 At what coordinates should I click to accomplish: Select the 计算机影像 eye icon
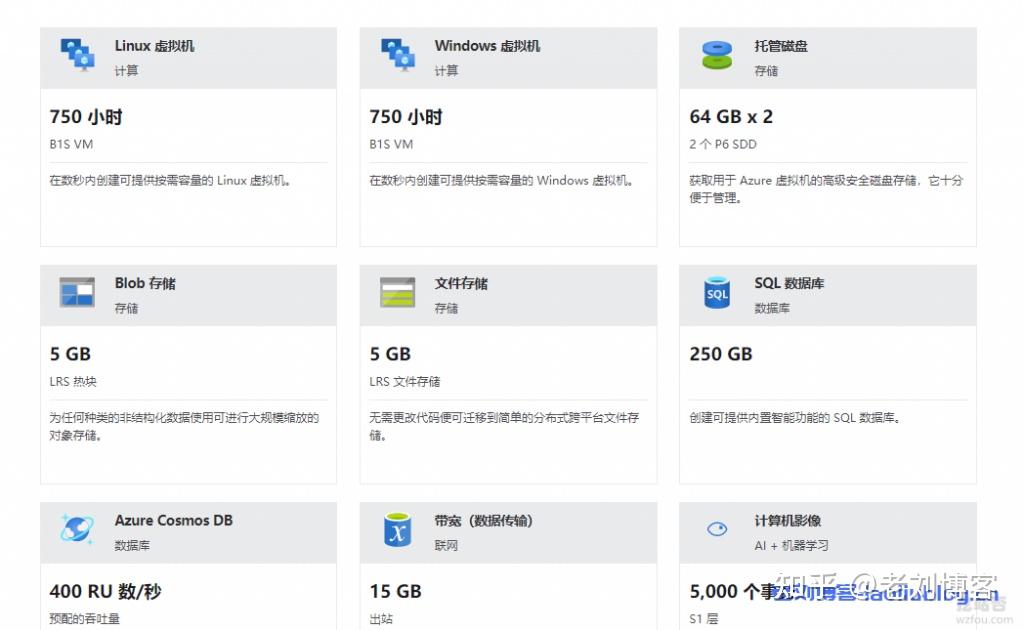coord(716,529)
